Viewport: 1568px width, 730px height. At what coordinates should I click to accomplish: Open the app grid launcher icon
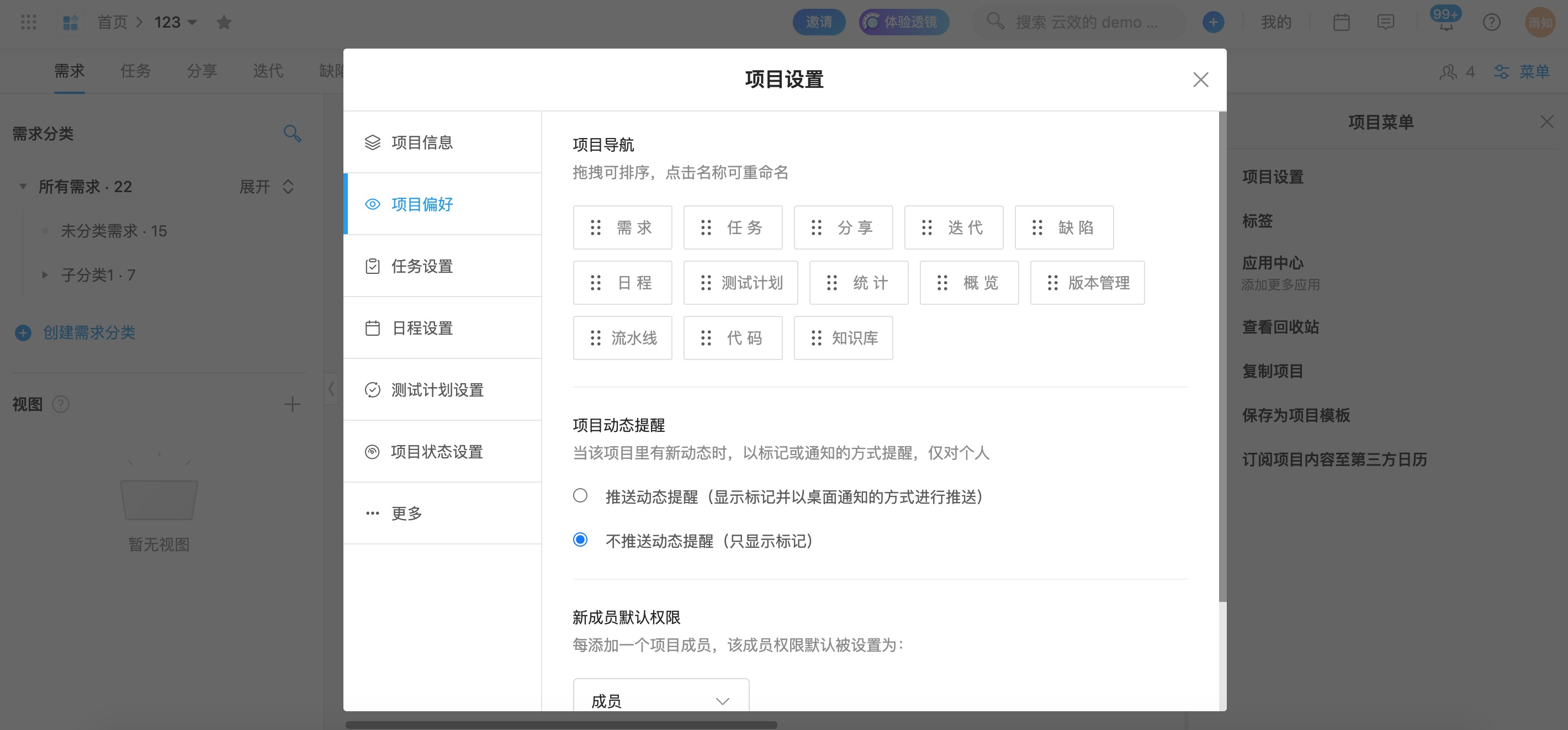click(x=29, y=23)
